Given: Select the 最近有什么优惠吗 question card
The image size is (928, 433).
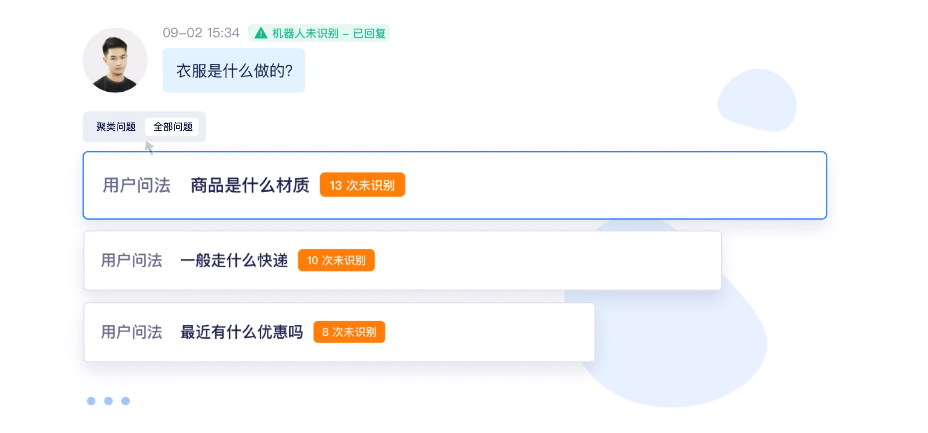Looking at the screenshot, I should pyautogui.click(x=339, y=332).
